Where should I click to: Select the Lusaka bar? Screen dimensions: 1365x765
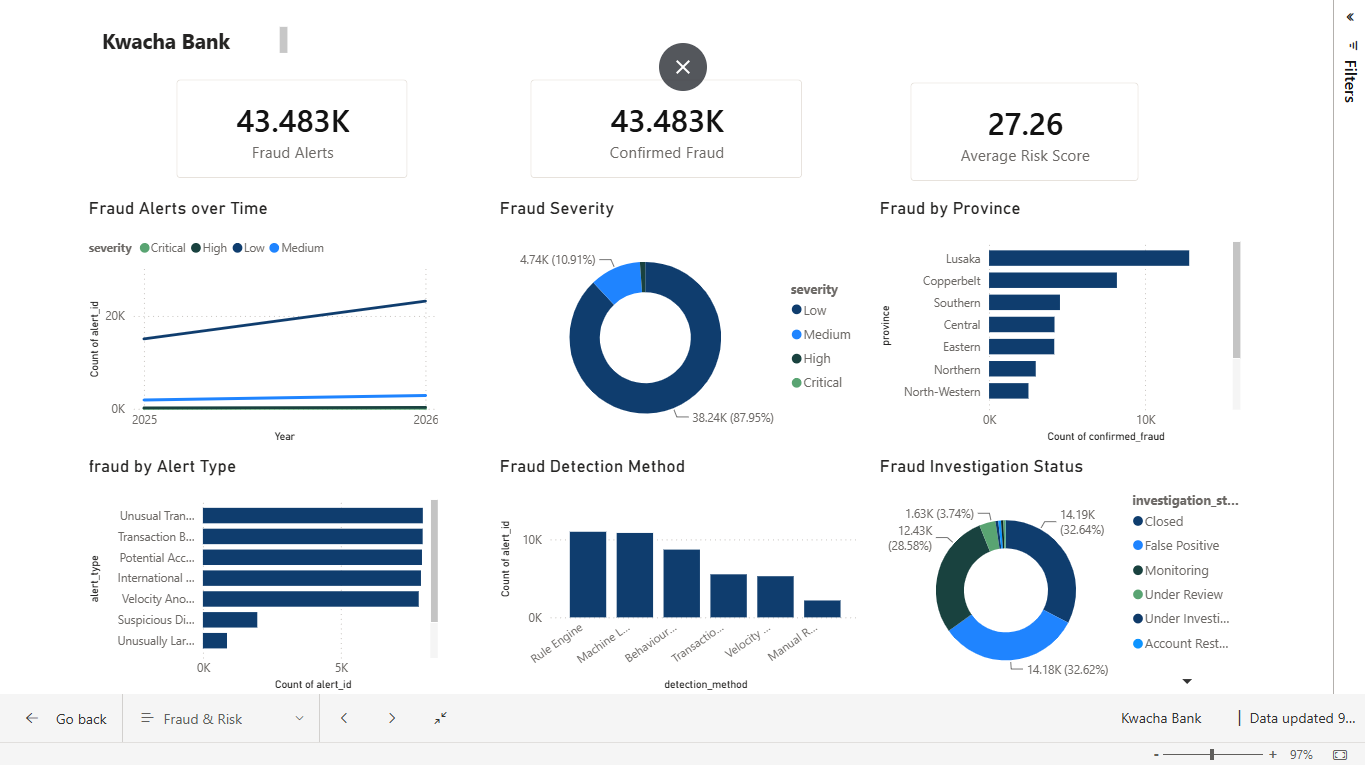tap(1089, 258)
